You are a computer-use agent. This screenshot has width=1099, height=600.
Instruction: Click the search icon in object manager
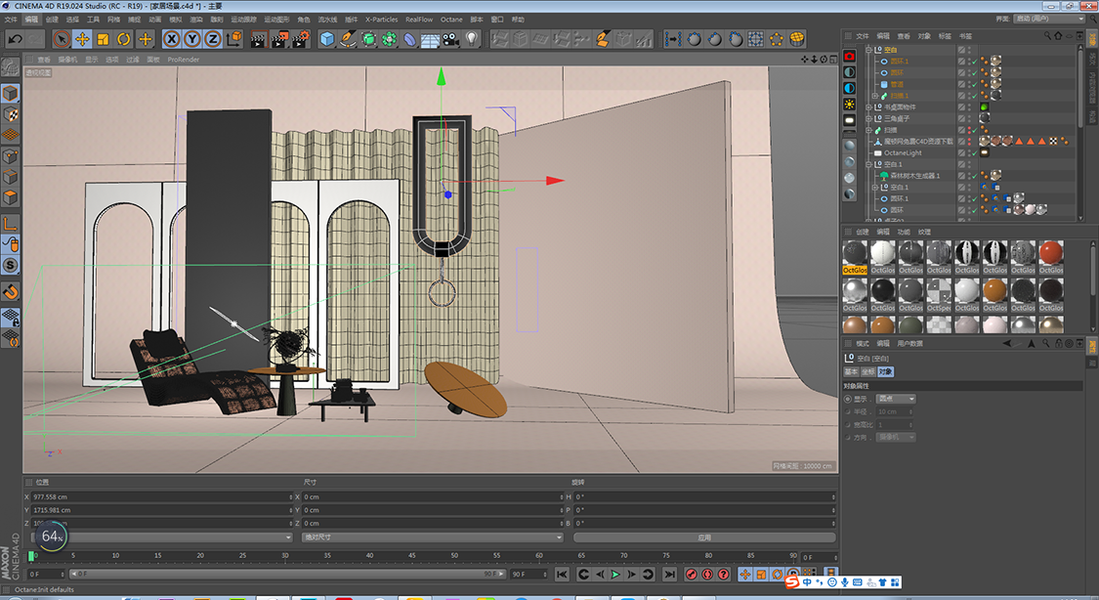1047,36
